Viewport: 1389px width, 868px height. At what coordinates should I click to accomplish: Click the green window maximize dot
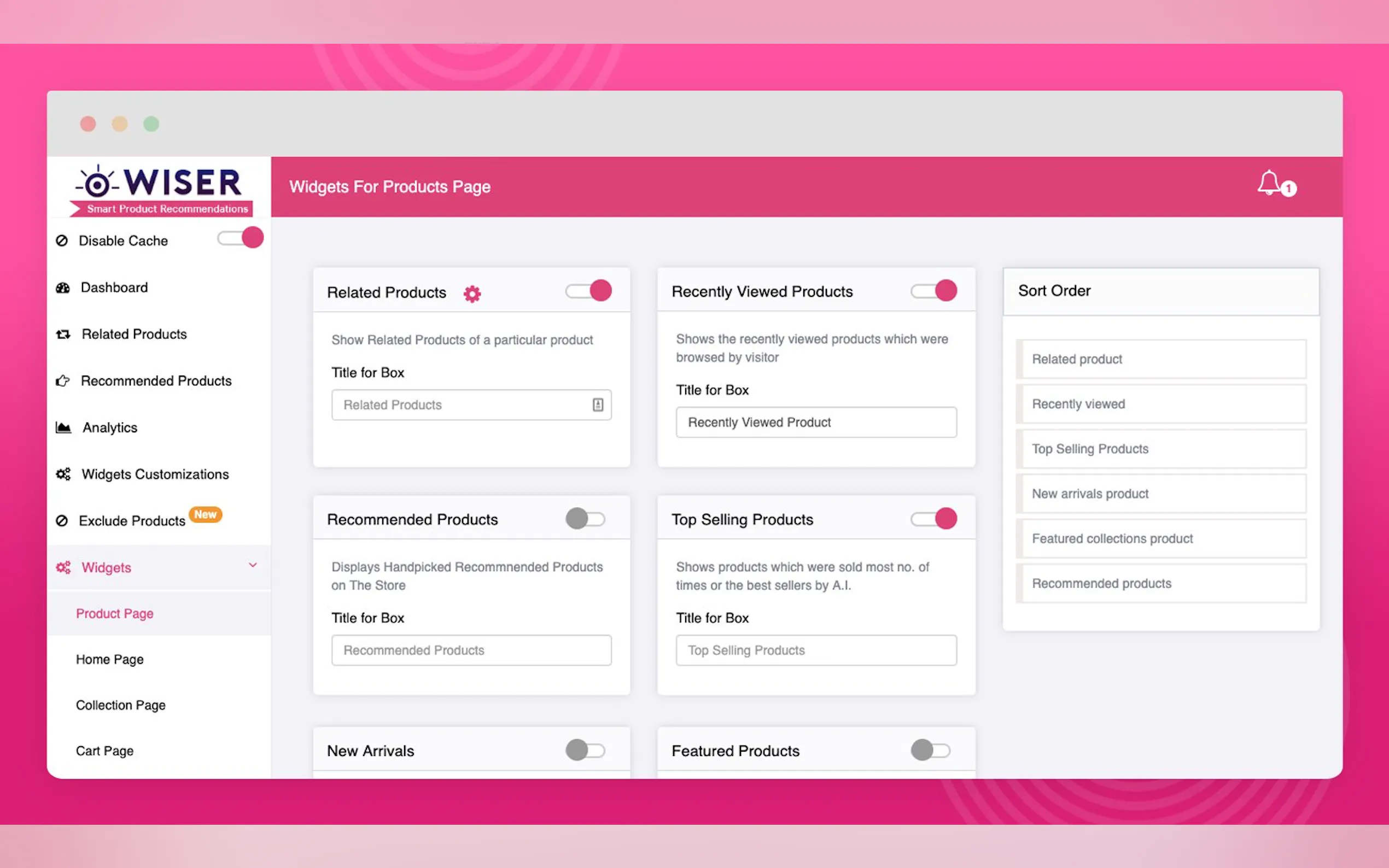(x=151, y=124)
